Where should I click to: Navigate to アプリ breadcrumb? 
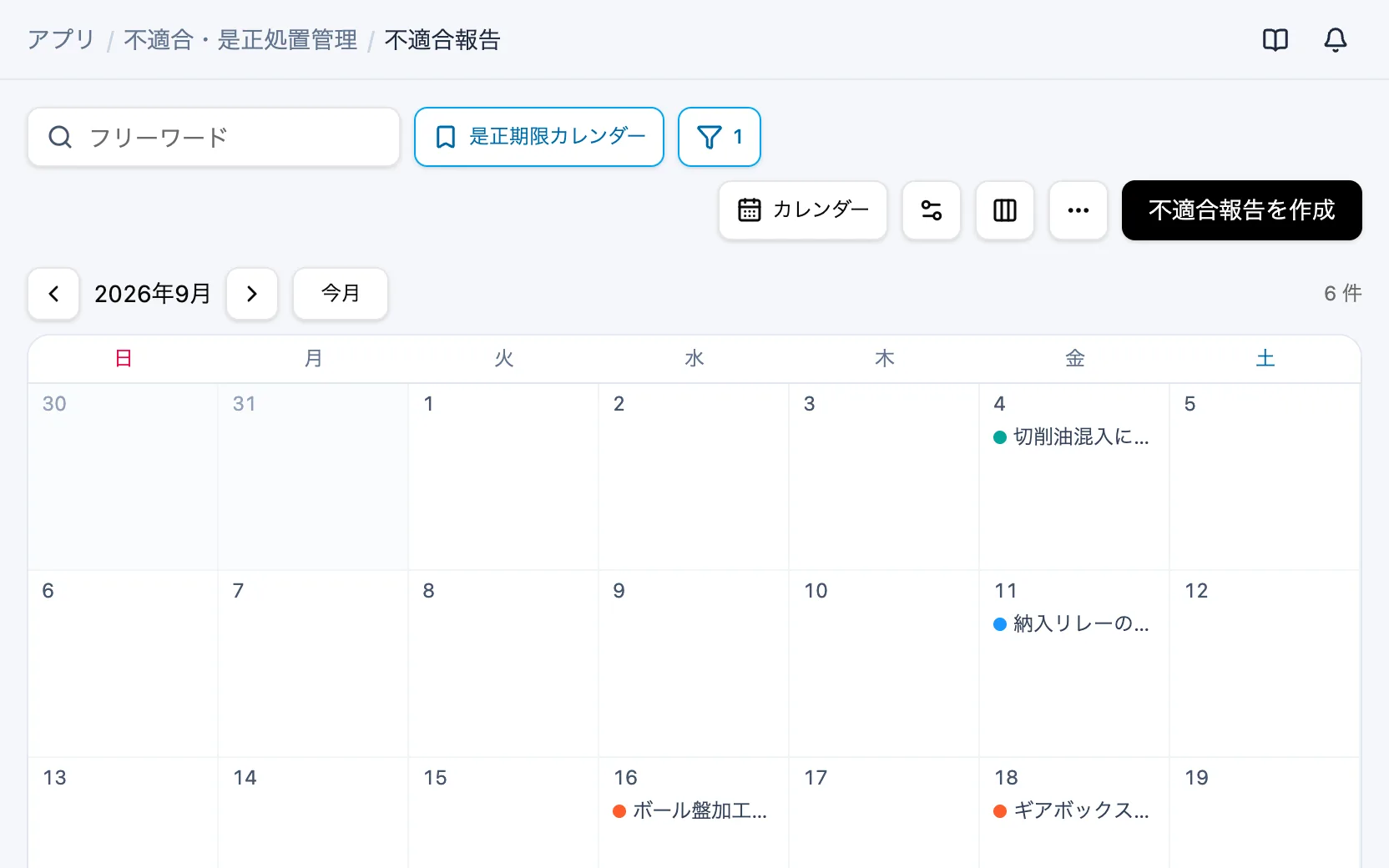pyautogui.click(x=61, y=40)
